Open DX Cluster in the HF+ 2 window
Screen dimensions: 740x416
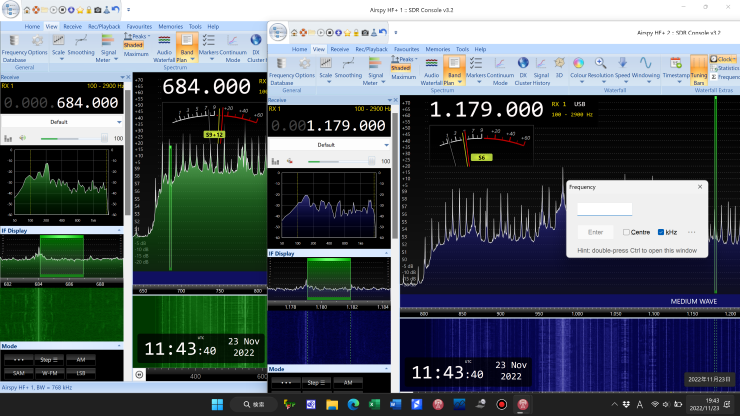pyautogui.click(x=523, y=71)
